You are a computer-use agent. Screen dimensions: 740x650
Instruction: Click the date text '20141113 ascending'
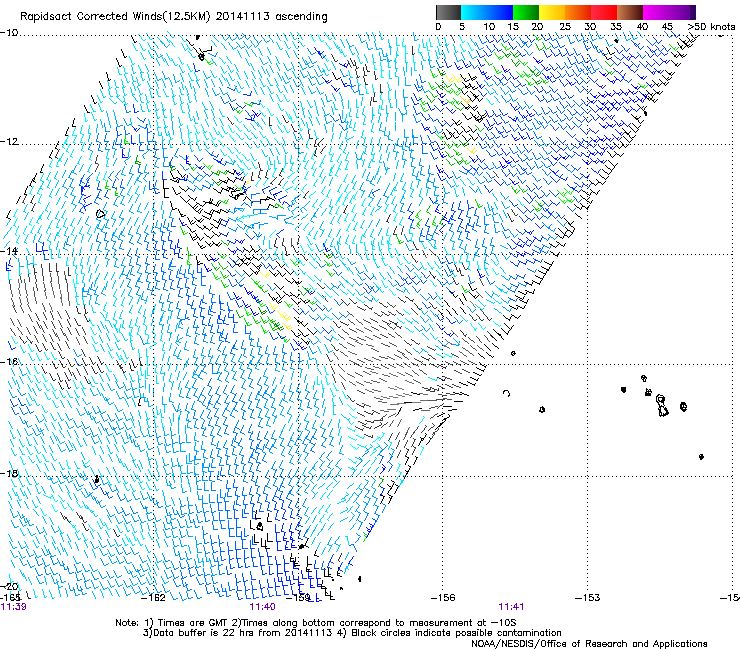point(271,17)
